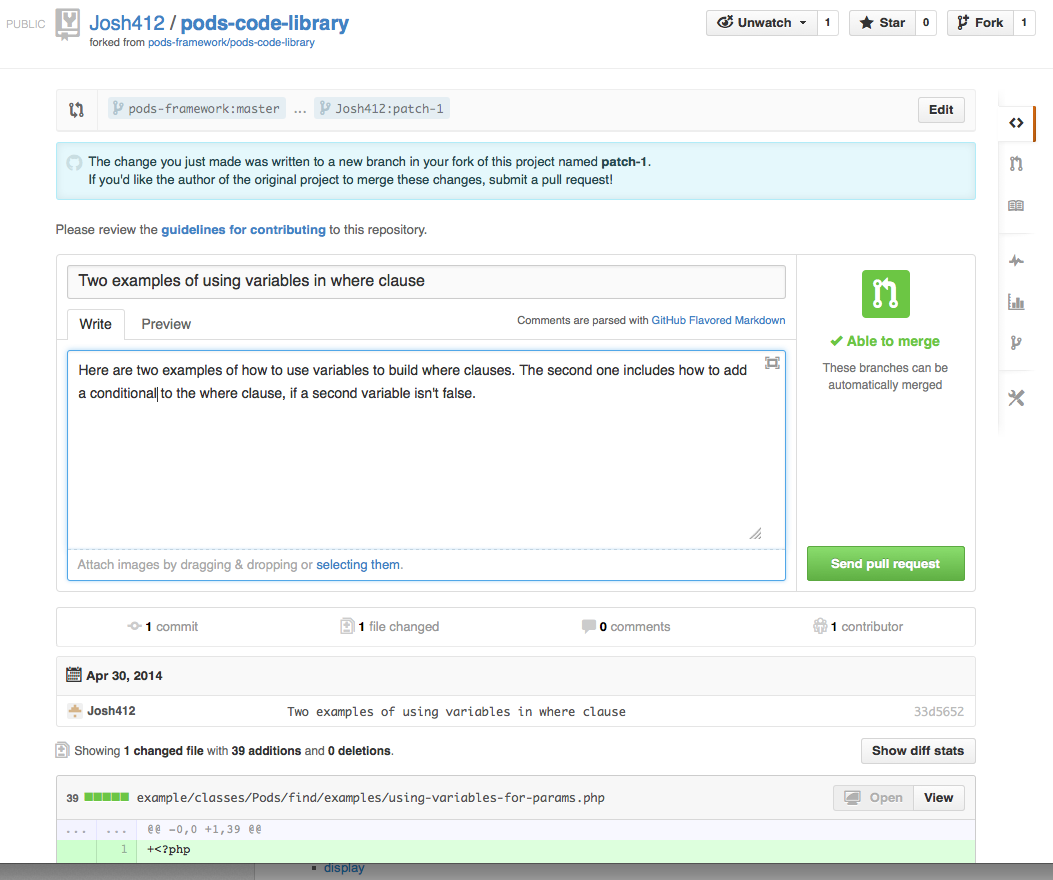
Task: Click the Josh412:patch-1 head branch label
Action: tap(382, 109)
